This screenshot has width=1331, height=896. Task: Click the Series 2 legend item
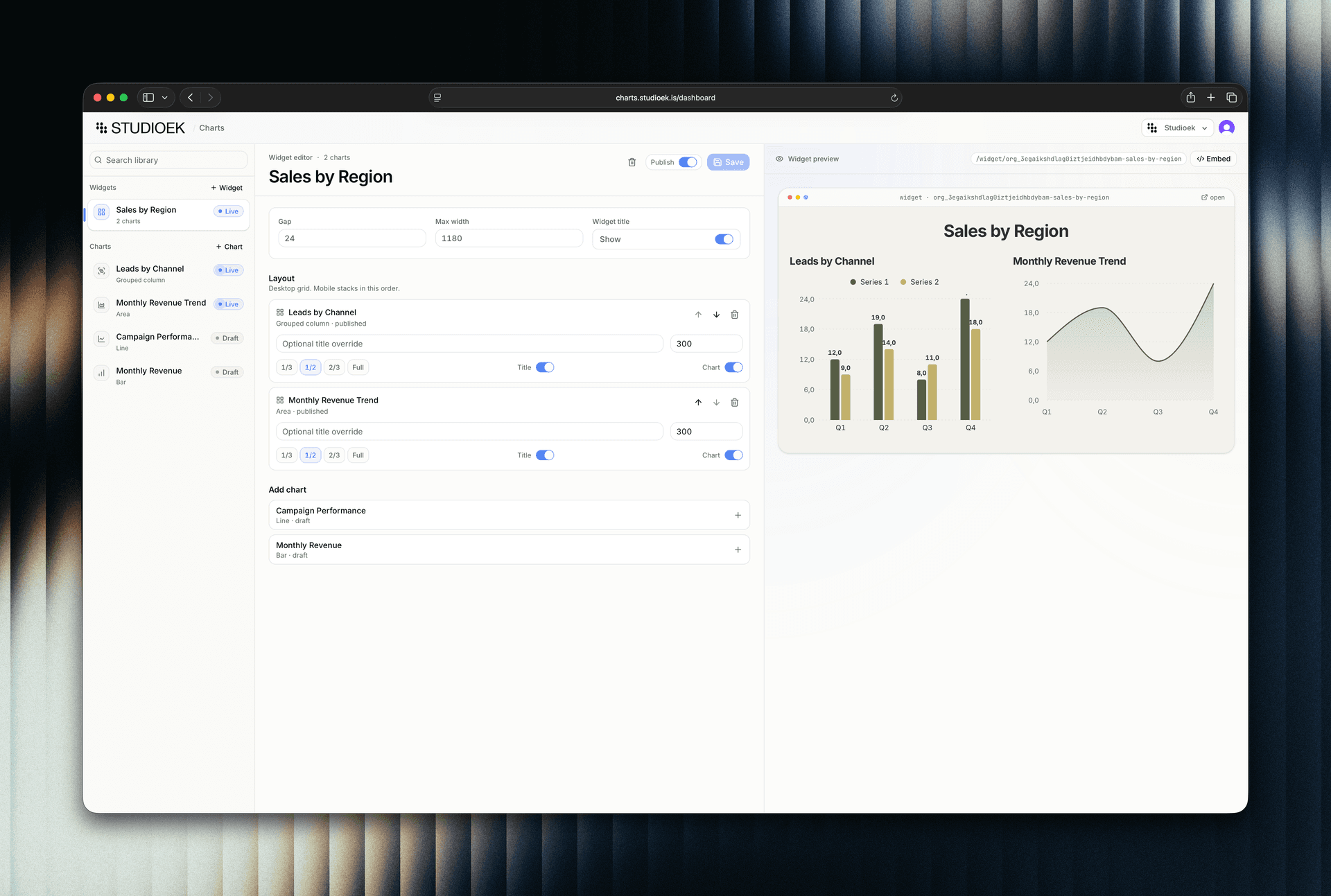point(920,282)
